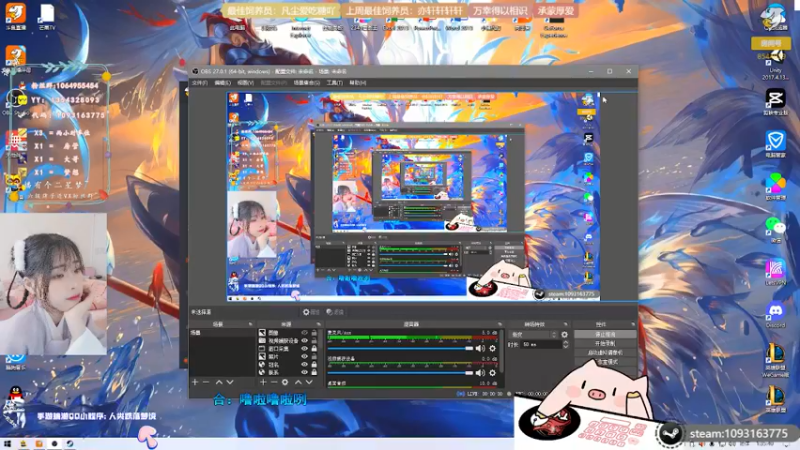This screenshot has width=800, height=450.
Task: Open the 编辑(E) menu in OBS
Action: [222, 83]
